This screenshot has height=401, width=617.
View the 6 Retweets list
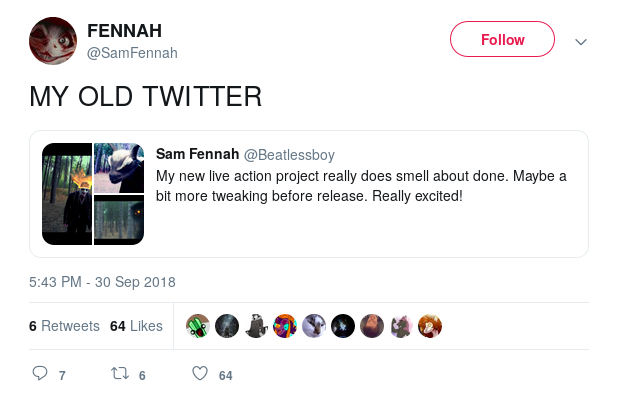click(x=64, y=326)
